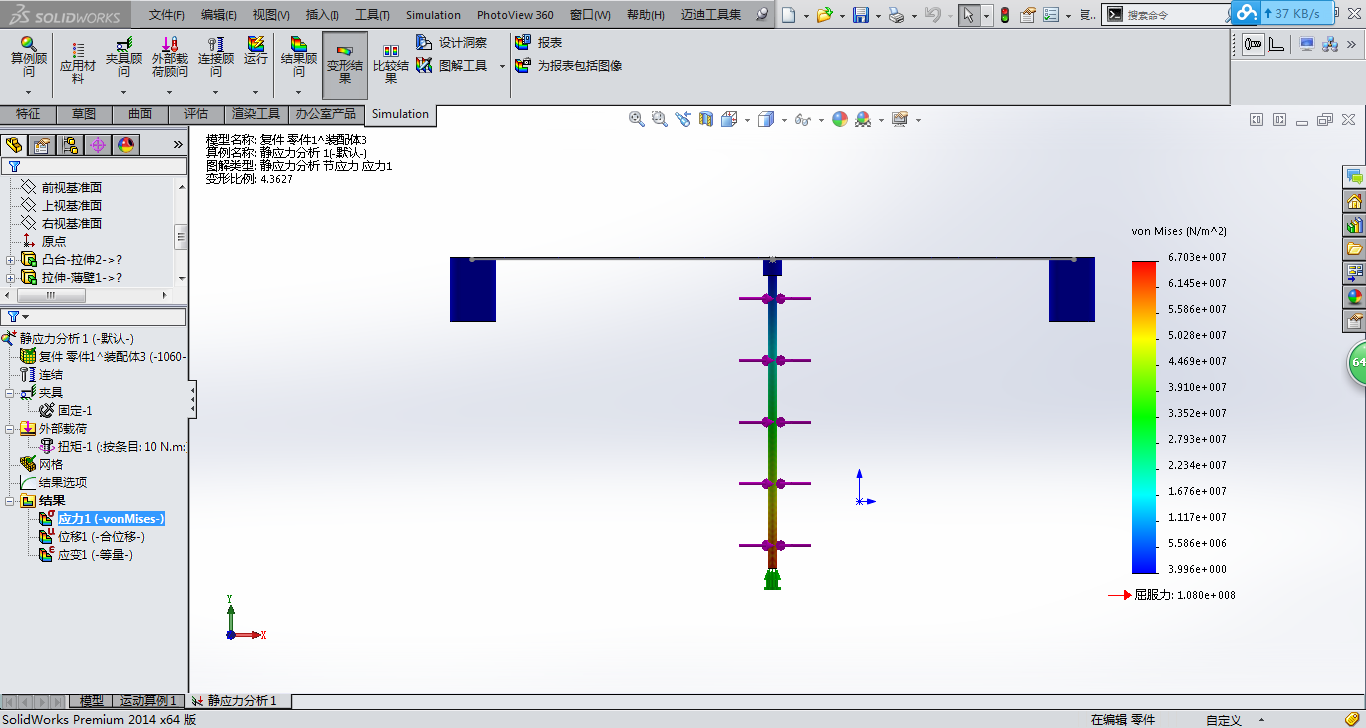Open the Connections Advisor (连接顾问)
The height and width of the screenshot is (728, 1366).
coord(216,58)
